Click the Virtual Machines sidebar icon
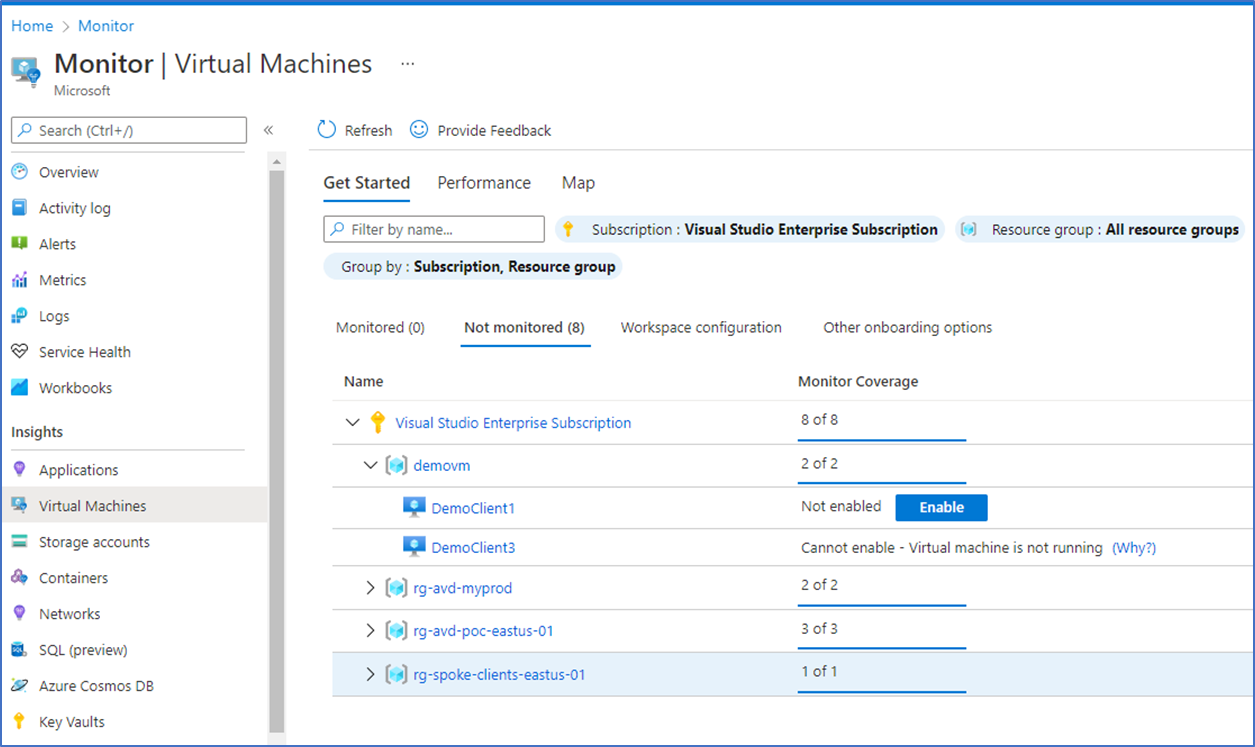Screen dimensions: 1255x747 click(x=19, y=506)
